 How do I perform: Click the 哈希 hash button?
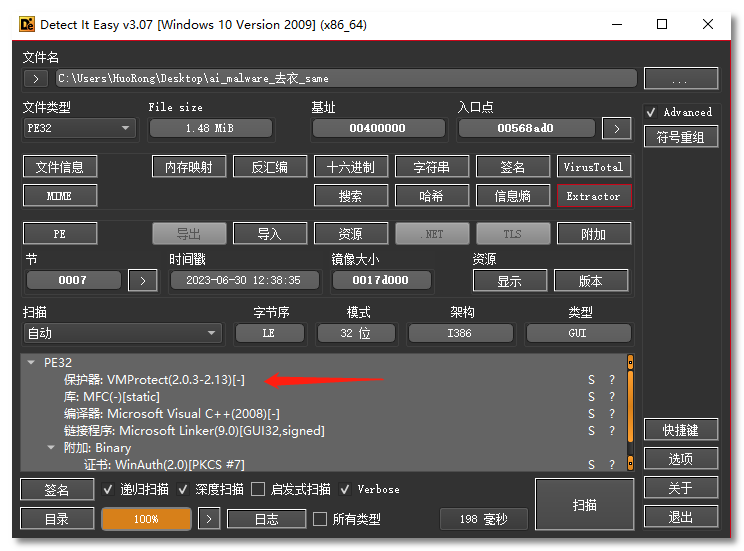pyautogui.click(x=431, y=196)
